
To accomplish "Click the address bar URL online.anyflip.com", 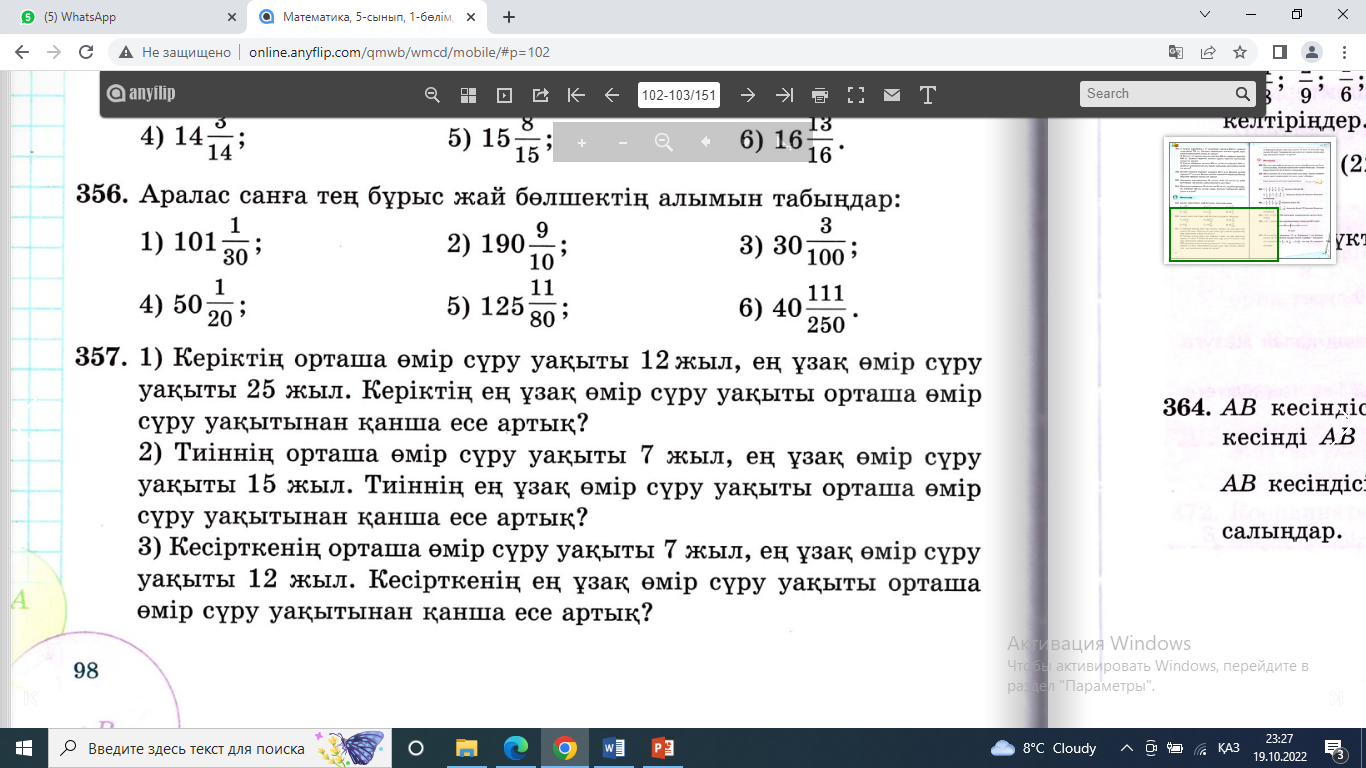I will [399, 52].
